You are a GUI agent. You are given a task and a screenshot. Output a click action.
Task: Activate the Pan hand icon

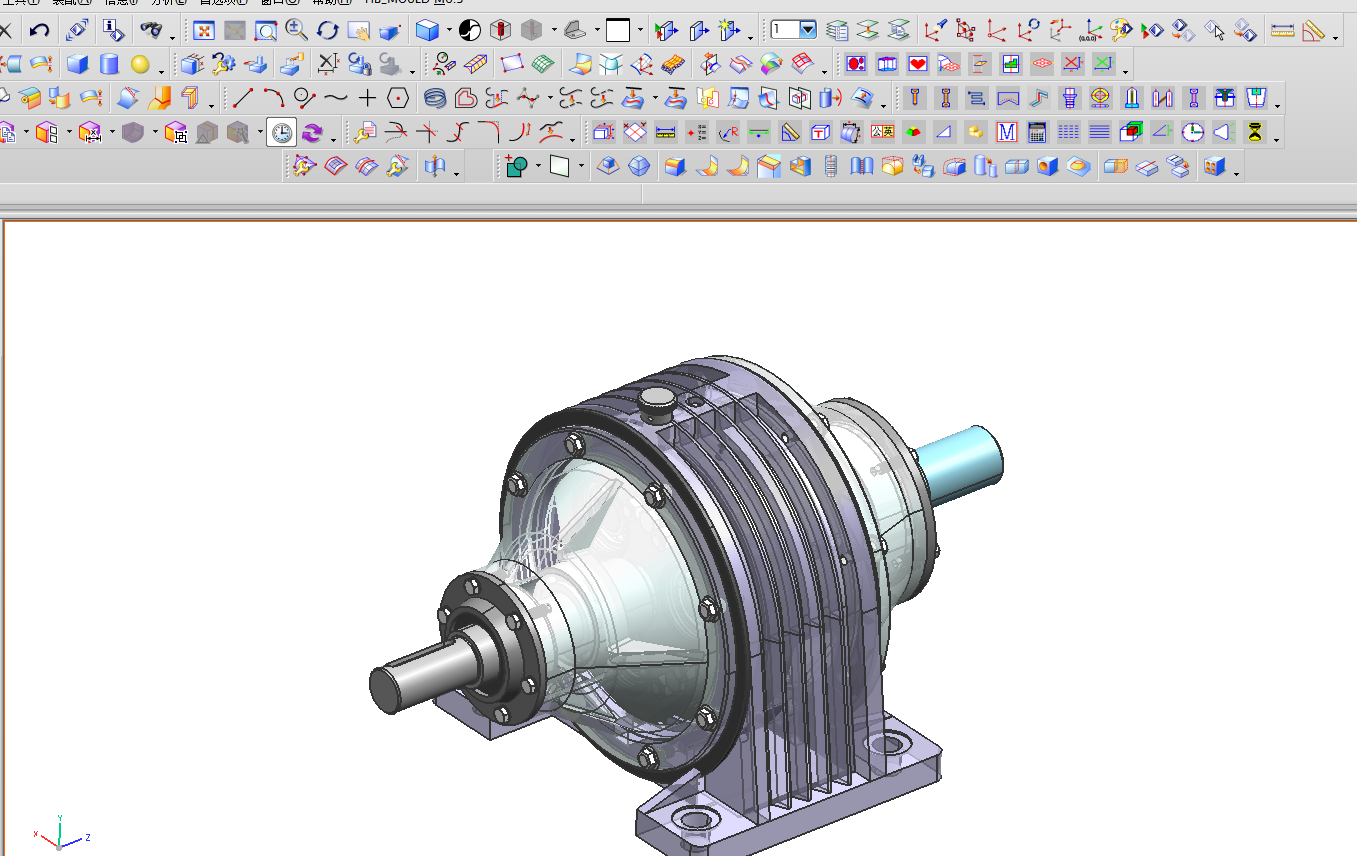(358, 30)
